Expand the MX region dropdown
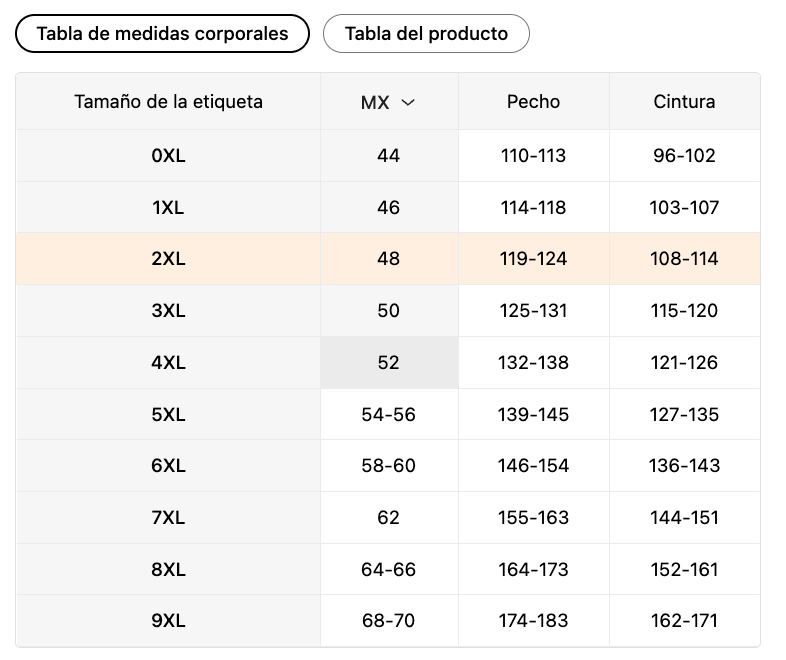 tap(388, 102)
